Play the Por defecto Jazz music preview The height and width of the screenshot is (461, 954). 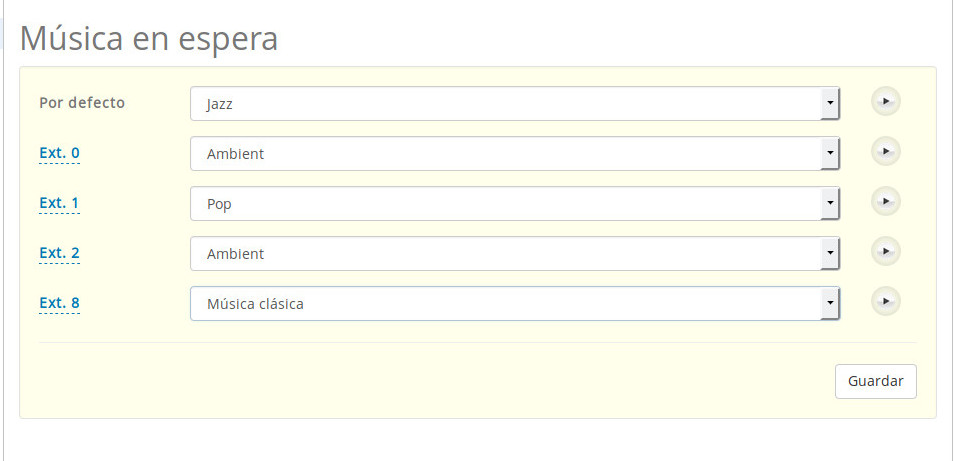coord(885,102)
